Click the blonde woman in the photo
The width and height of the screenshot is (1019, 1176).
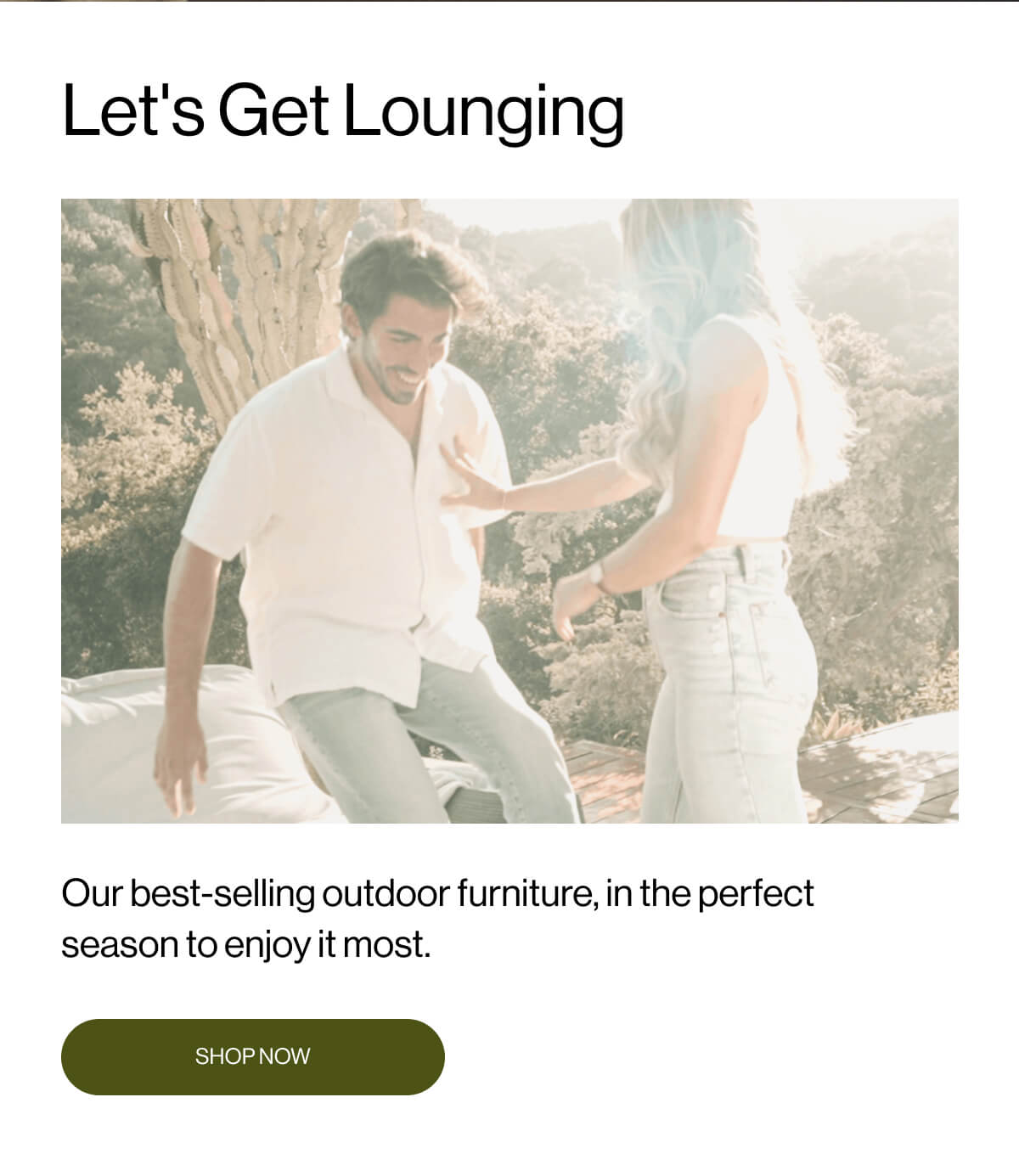tap(705, 509)
